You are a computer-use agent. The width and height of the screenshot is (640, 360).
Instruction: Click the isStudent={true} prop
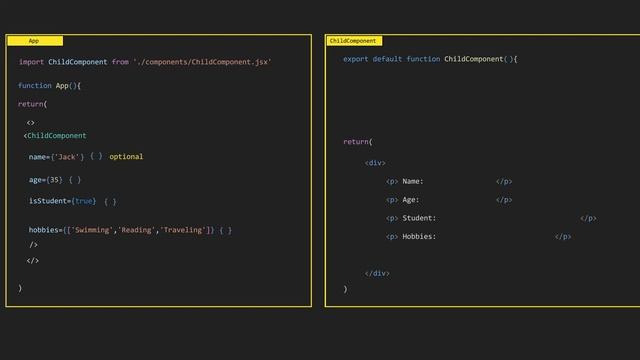pyautogui.click(x=62, y=201)
